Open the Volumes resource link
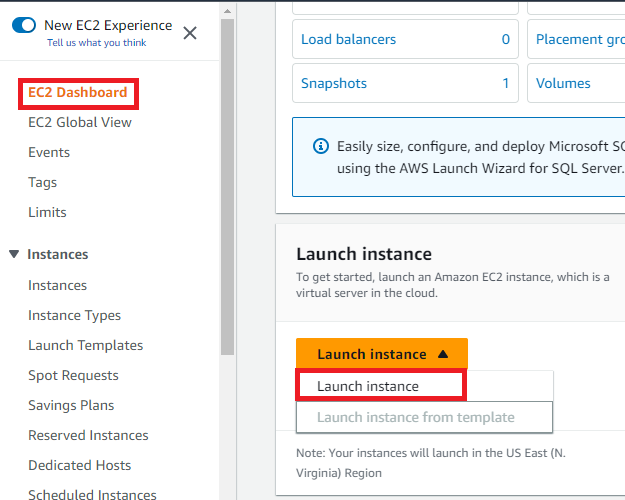625x500 pixels. (563, 84)
